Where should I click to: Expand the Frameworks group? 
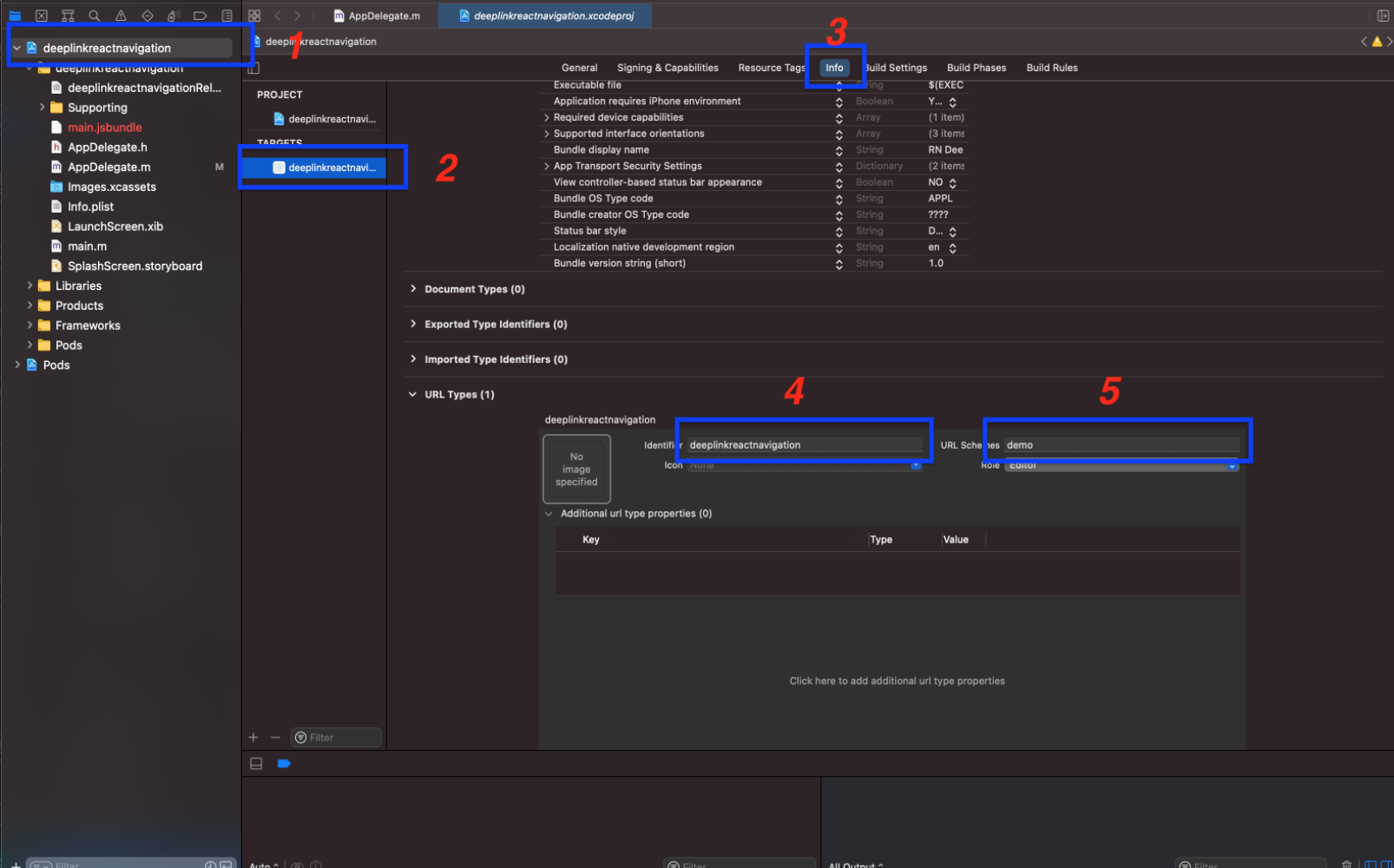pos(30,325)
